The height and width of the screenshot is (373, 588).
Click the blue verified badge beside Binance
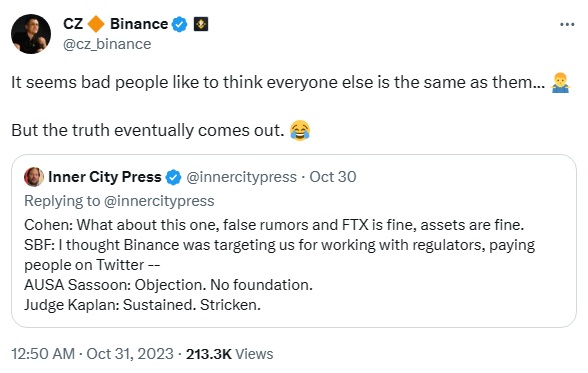point(179,24)
